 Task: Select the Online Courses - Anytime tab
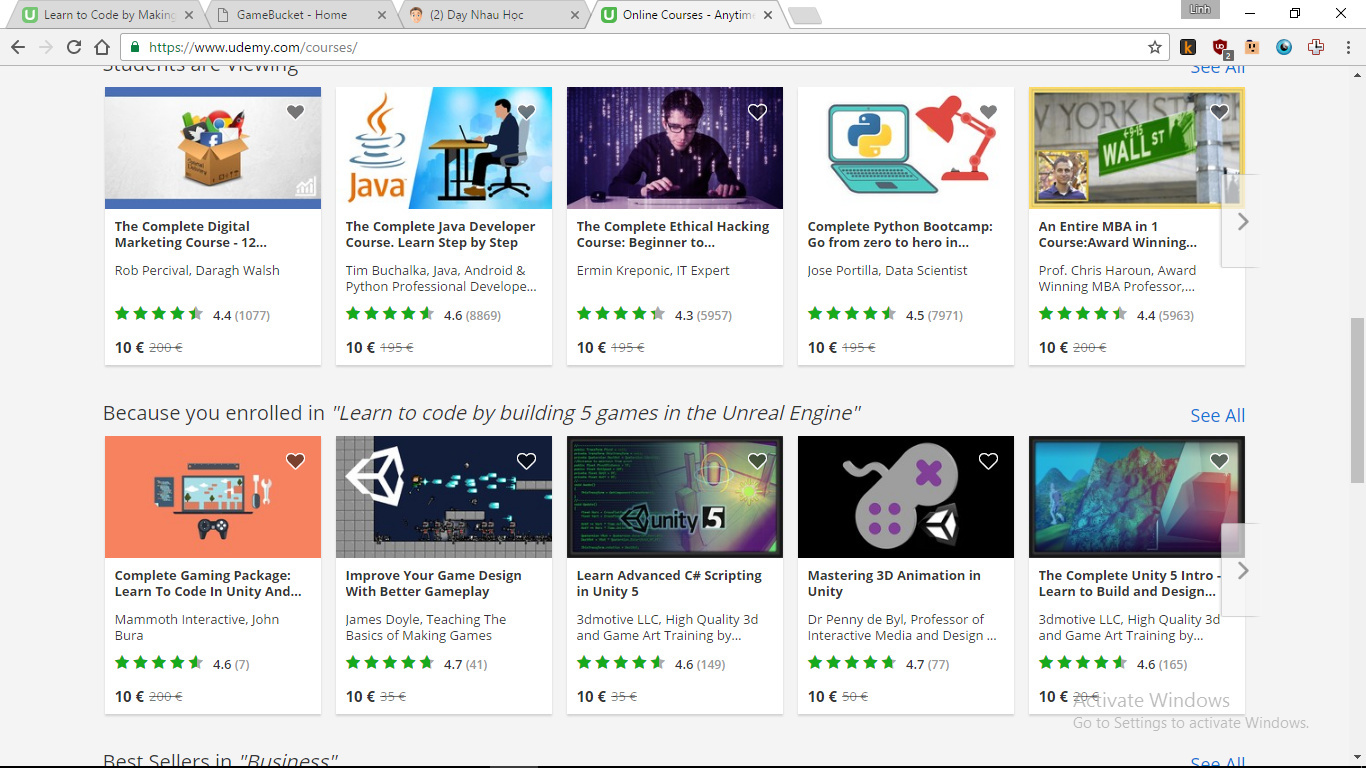click(x=688, y=15)
